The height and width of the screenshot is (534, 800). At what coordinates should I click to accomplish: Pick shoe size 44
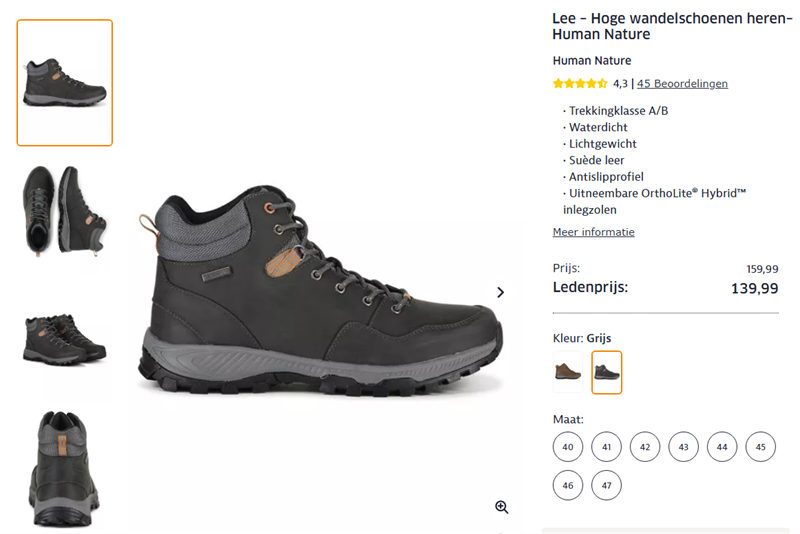(x=722, y=447)
